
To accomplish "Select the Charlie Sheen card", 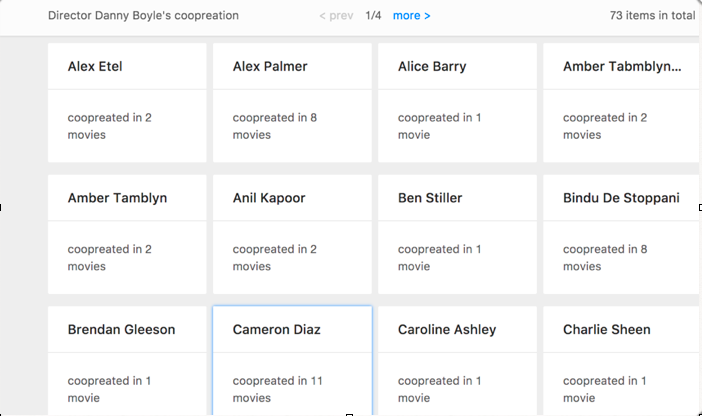I will pos(621,361).
